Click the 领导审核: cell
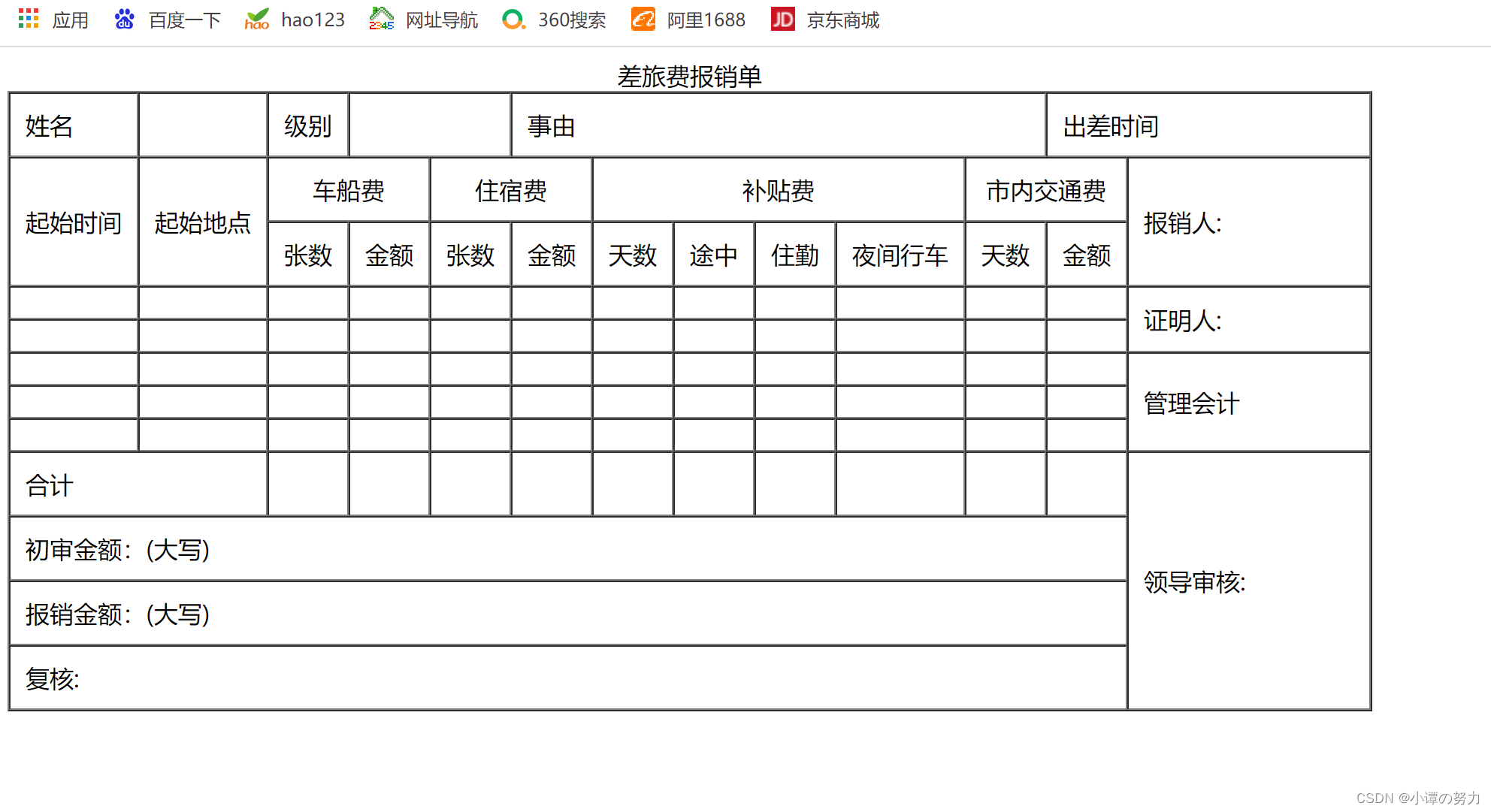Image resolution: width=1491 pixels, height=812 pixels. tap(1249, 581)
